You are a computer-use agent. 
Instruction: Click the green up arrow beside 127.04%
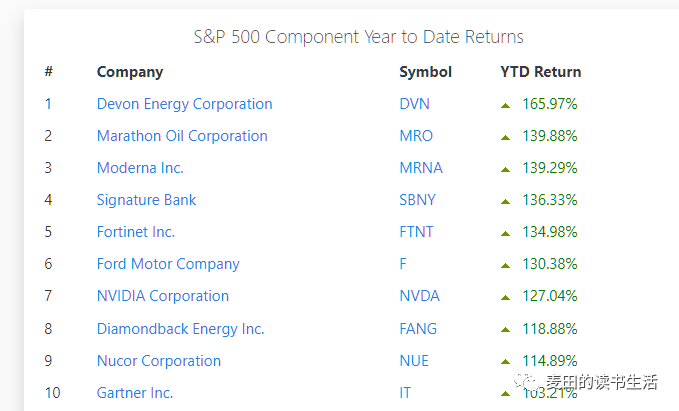(x=505, y=298)
